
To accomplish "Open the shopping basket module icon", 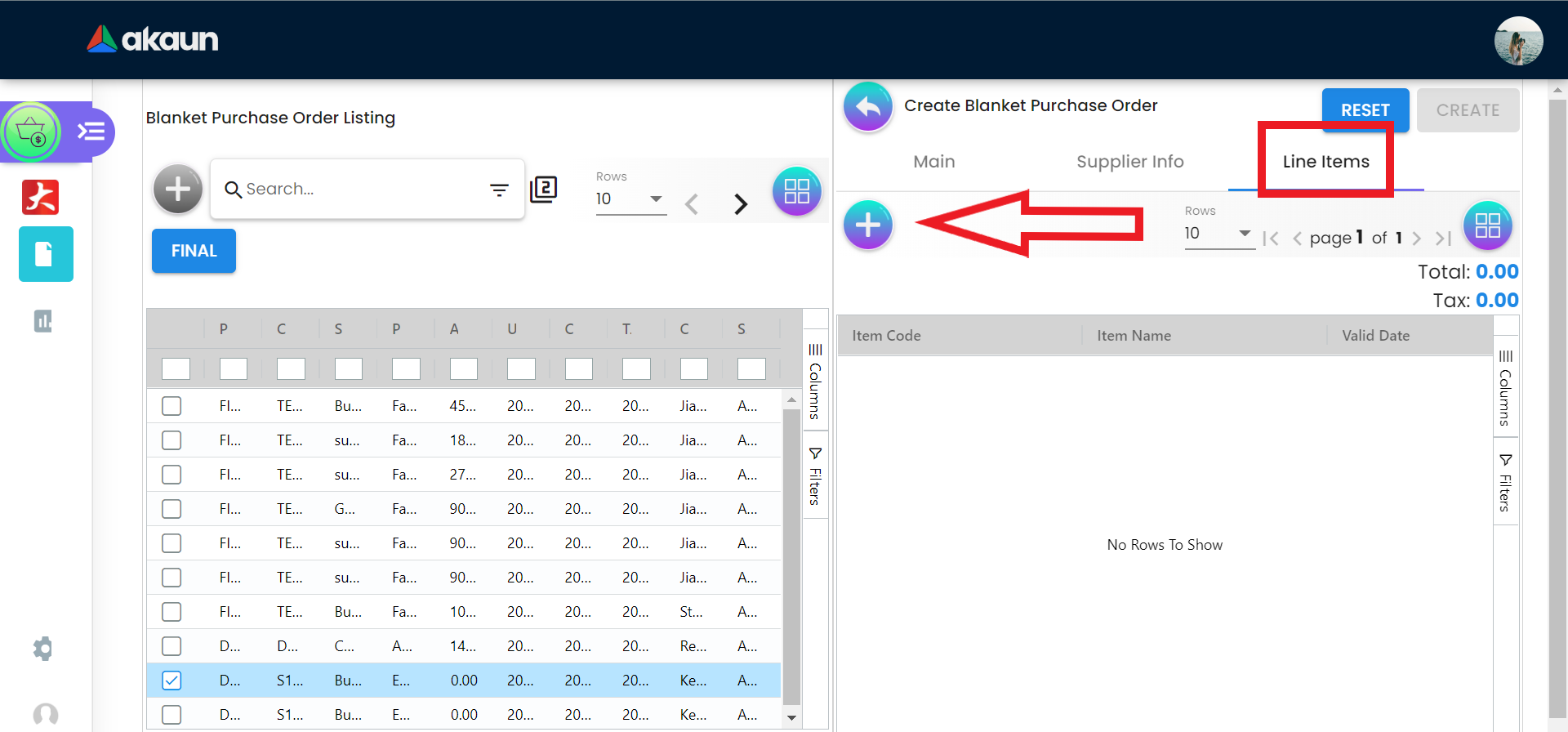I will tap(31, 132).
